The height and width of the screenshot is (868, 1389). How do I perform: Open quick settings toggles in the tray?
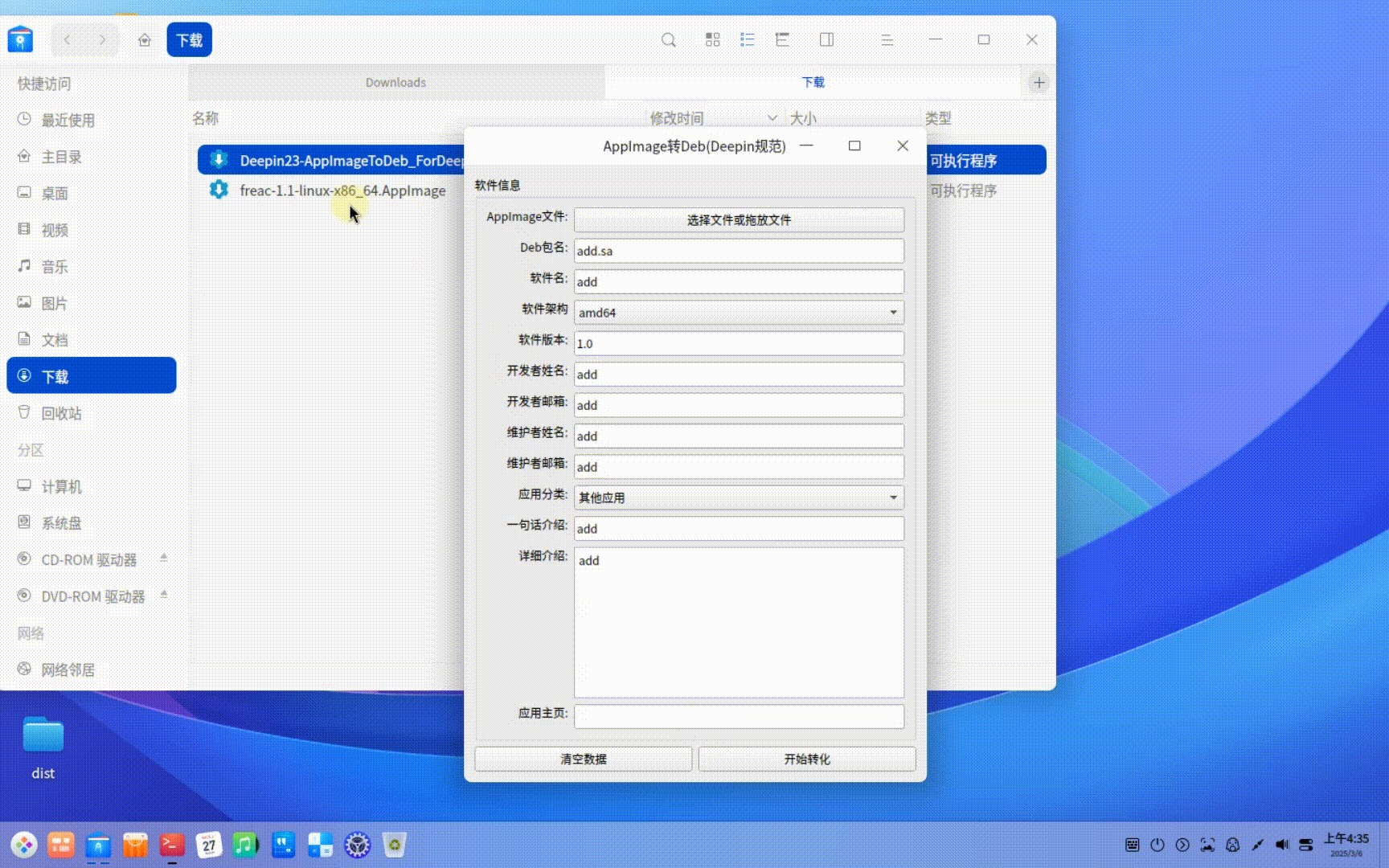click(x=1306, y=845)
